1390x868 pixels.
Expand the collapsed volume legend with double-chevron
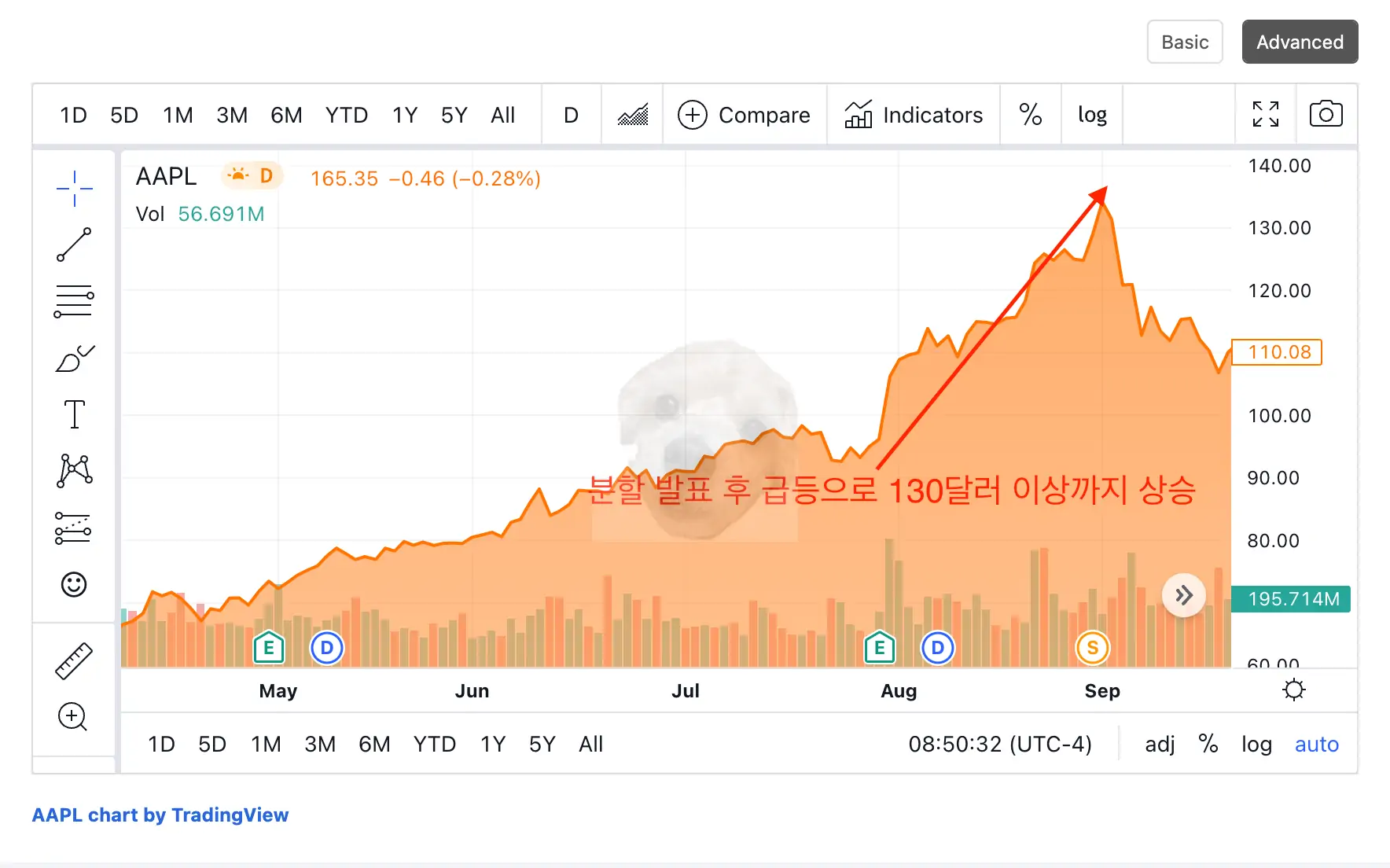click(1182, 596)
